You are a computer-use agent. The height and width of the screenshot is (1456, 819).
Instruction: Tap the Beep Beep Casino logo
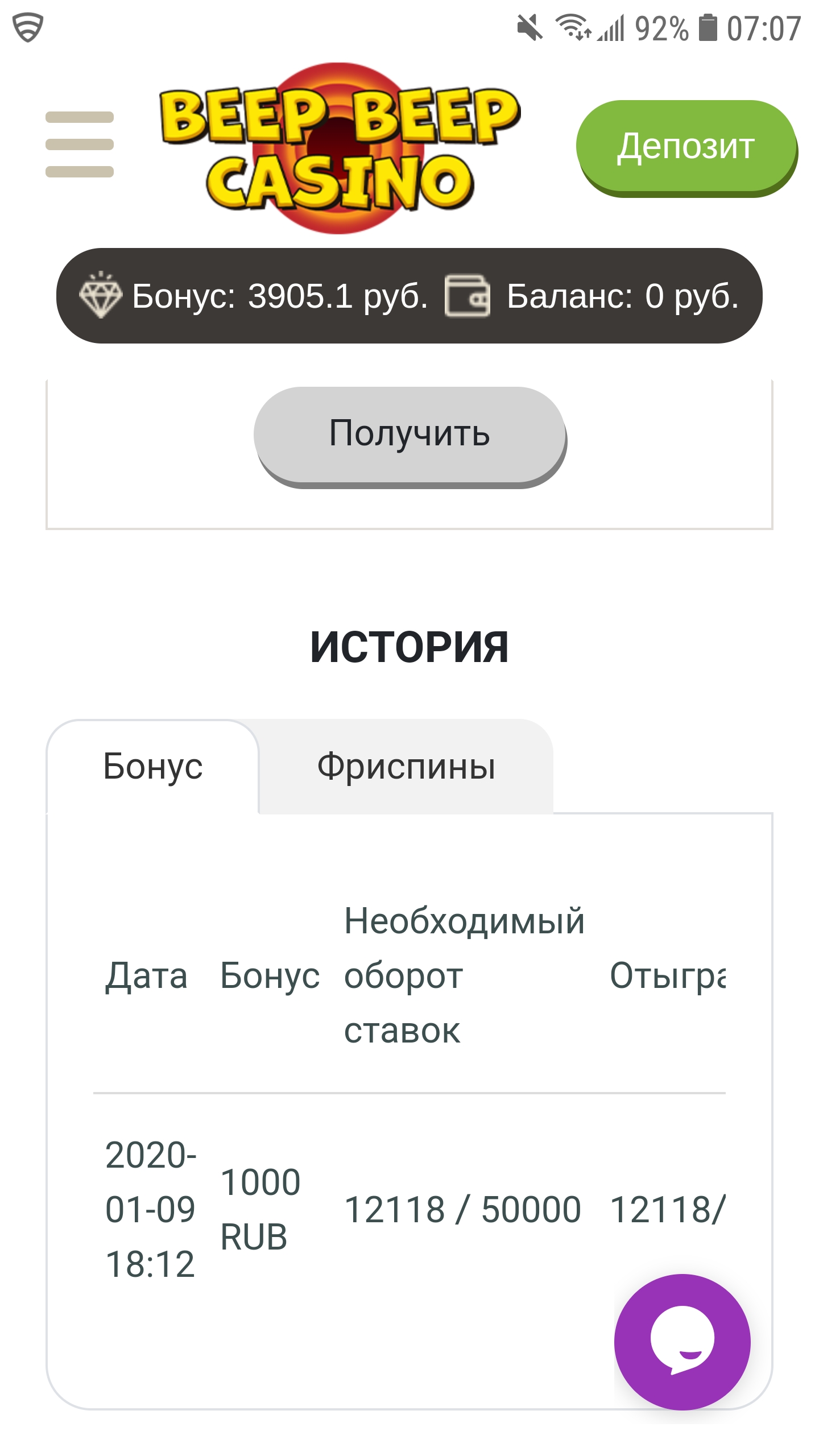340,148
